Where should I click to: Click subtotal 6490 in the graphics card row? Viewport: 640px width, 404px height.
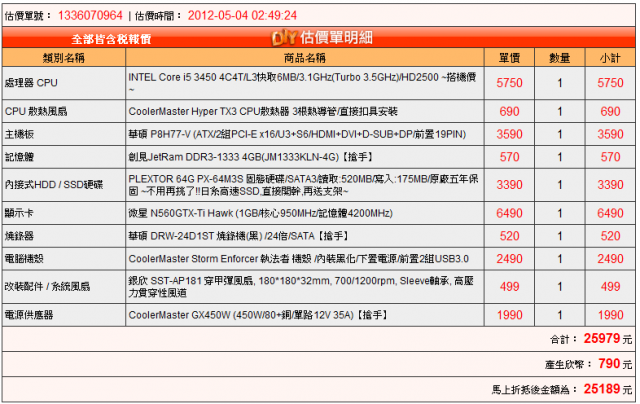[610, 213]
